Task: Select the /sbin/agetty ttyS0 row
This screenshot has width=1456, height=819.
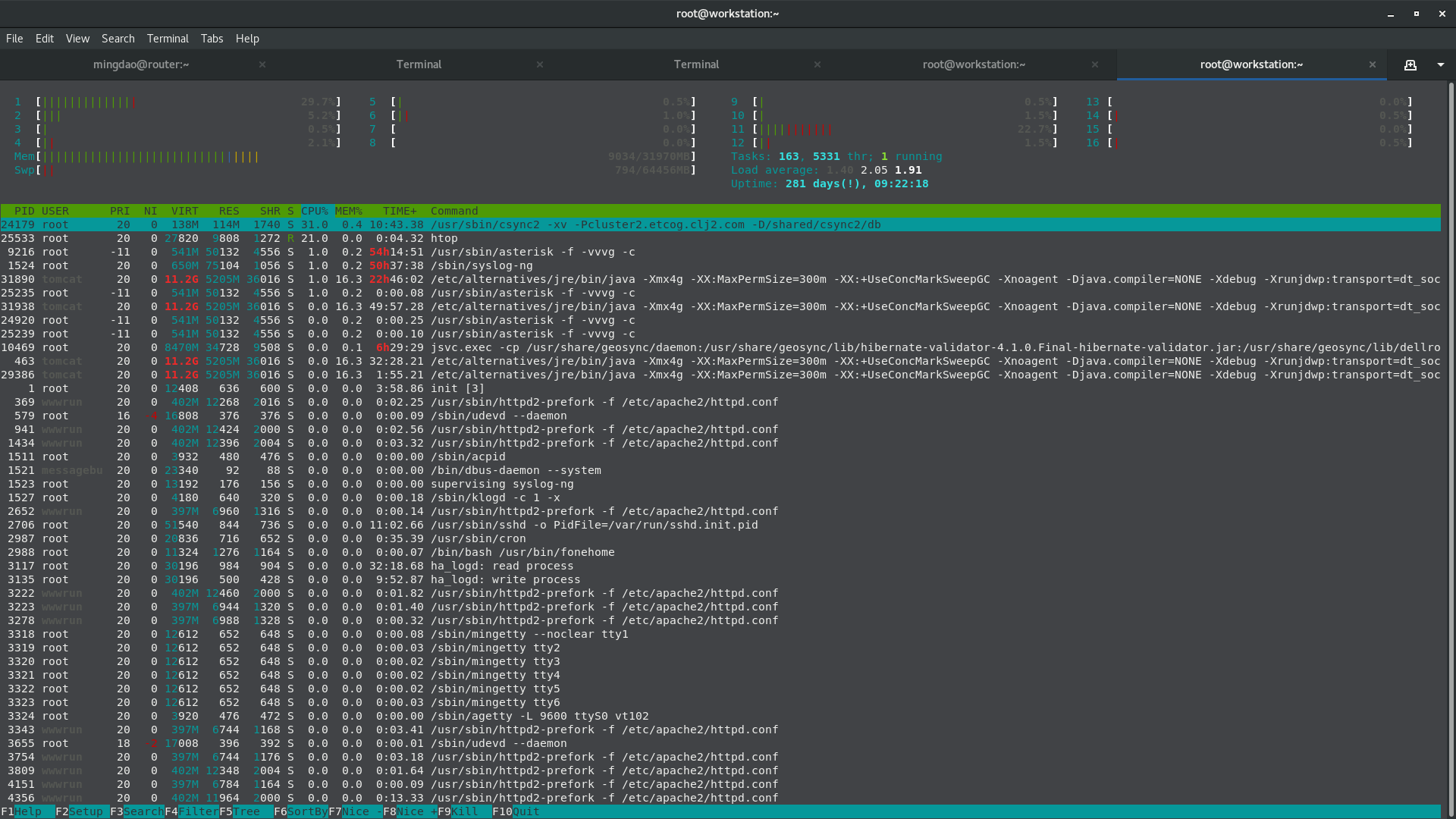Action: [720, 716]
